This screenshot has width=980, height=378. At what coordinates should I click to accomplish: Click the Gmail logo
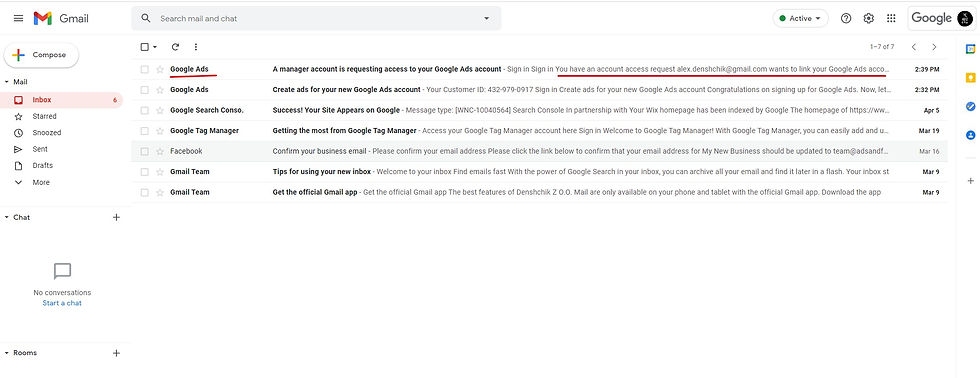click(x=61, y=19)
